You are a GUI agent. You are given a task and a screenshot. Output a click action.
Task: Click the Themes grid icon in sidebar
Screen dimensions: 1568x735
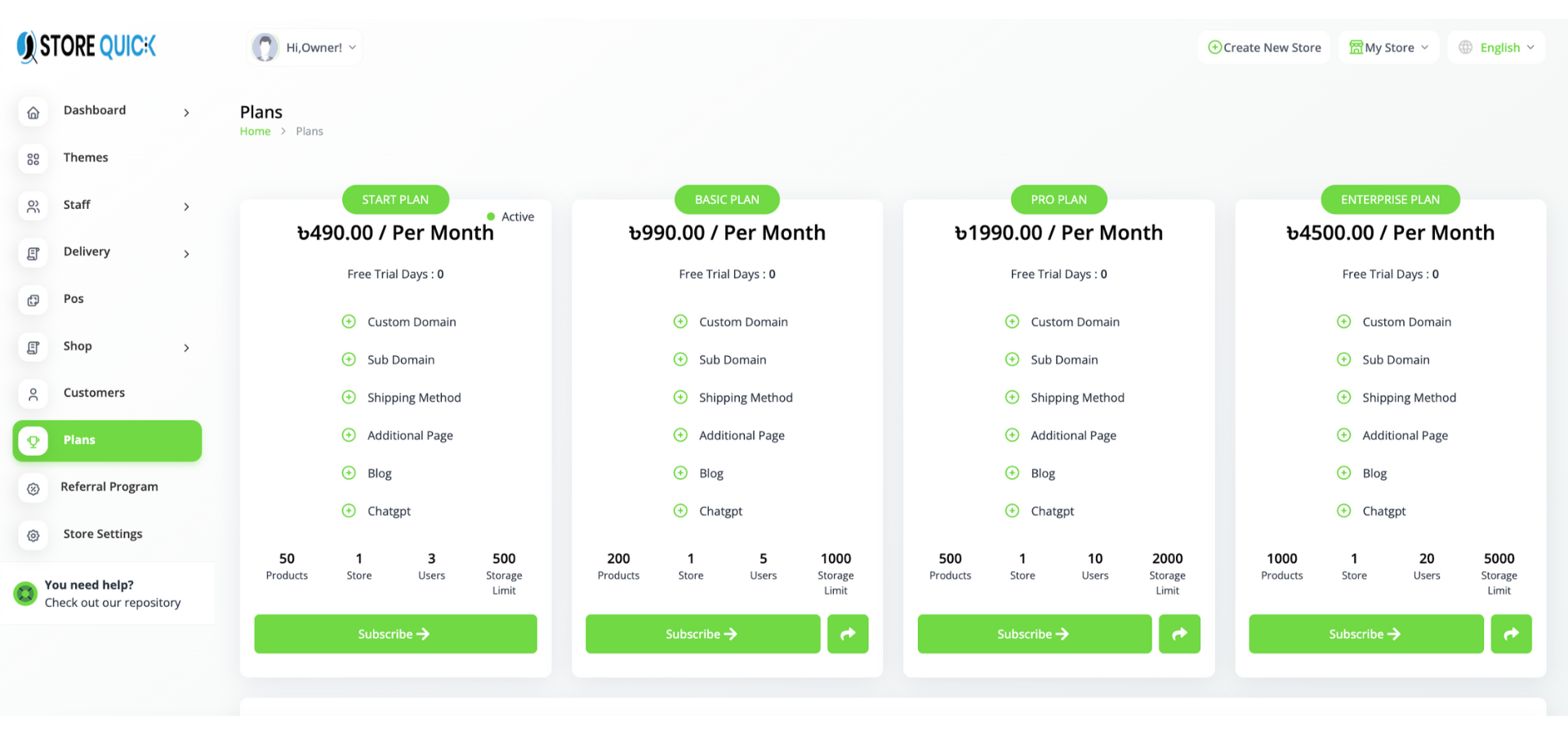pos(33,159)
